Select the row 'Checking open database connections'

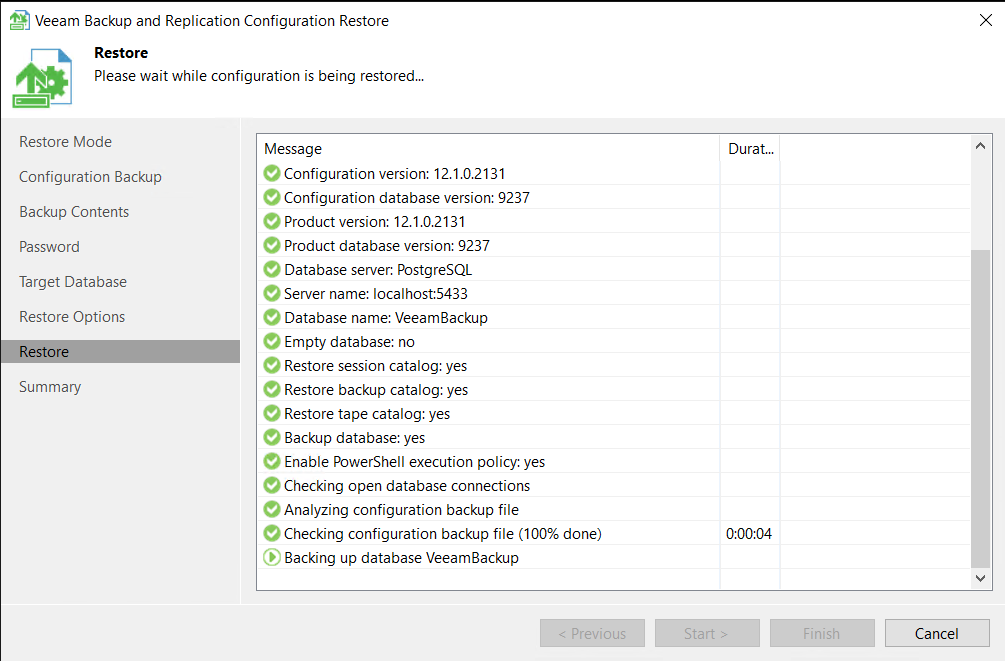[614, 486]
